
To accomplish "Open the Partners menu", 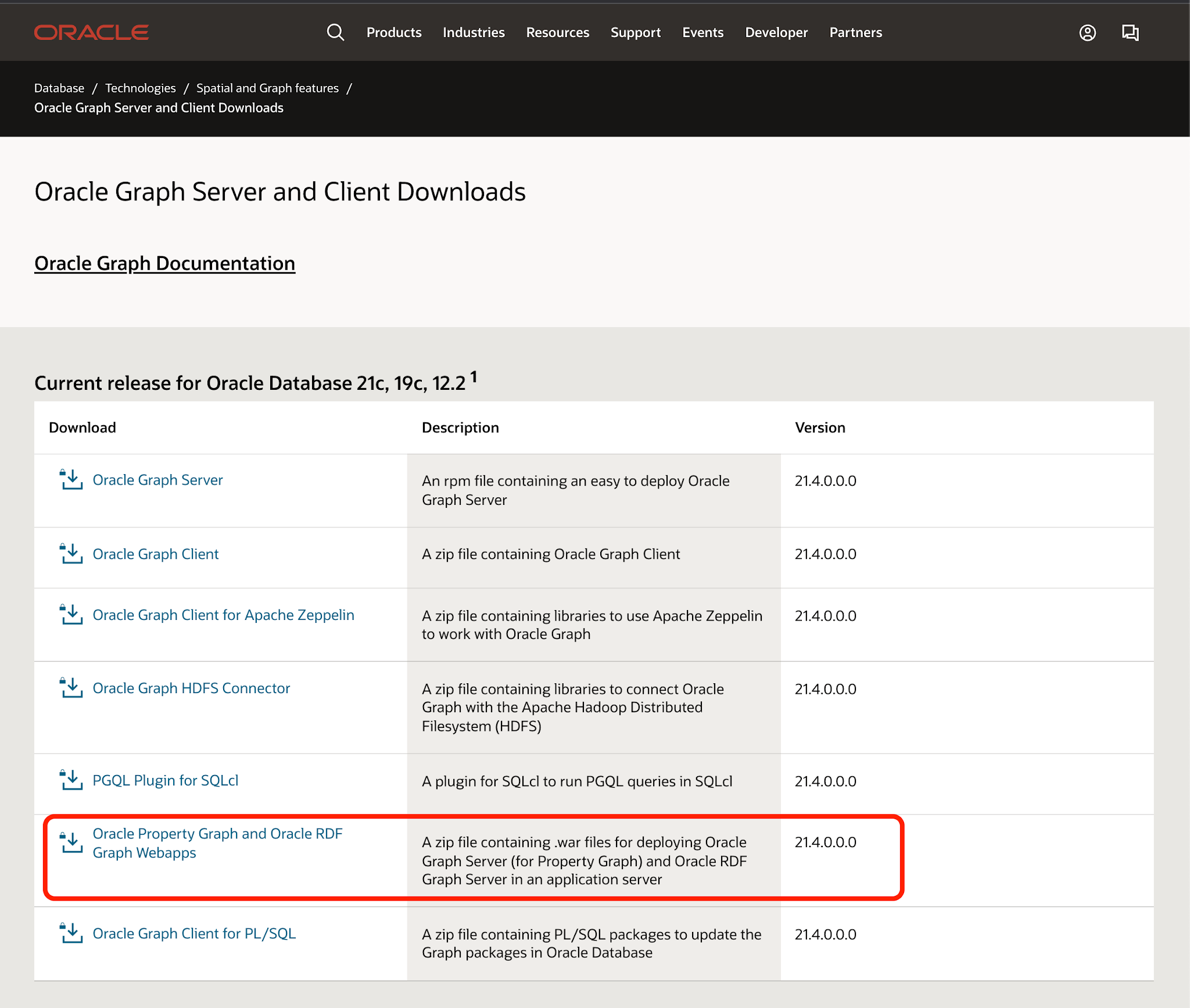I will pos(856,33).
